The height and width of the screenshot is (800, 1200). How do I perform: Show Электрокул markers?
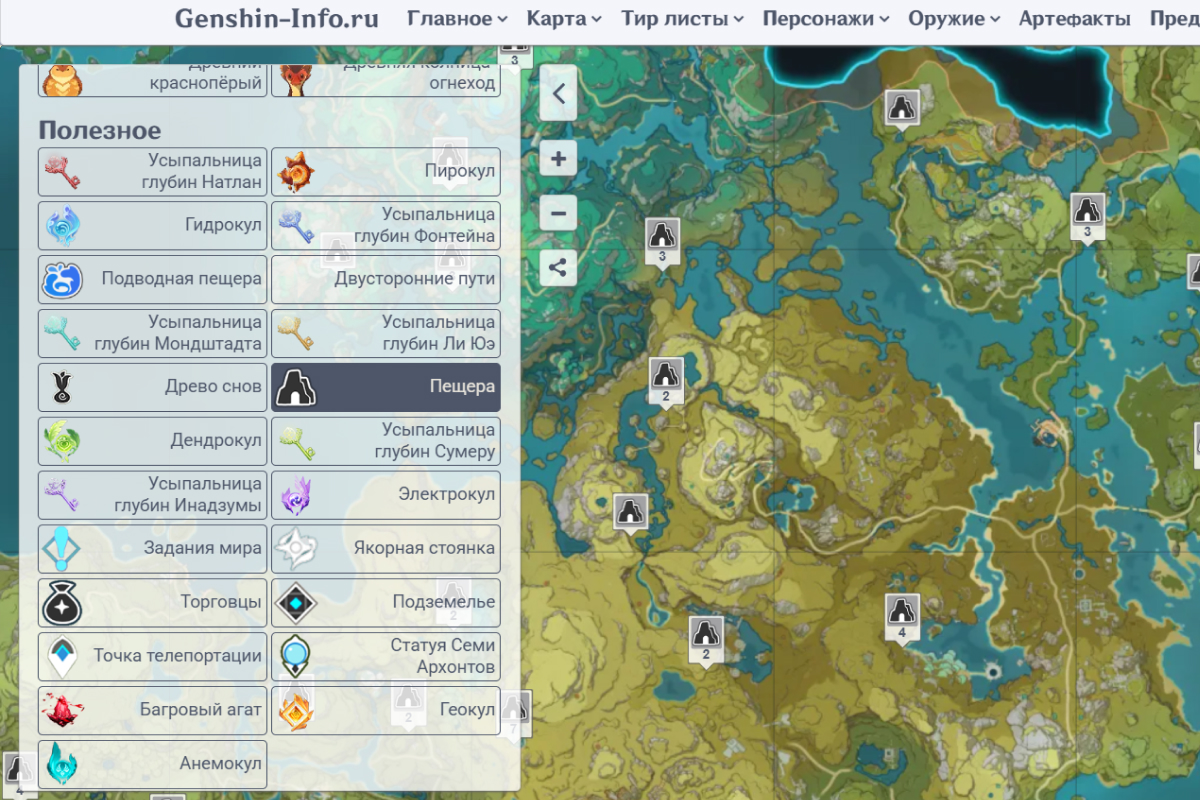click(x=386, y=495)
